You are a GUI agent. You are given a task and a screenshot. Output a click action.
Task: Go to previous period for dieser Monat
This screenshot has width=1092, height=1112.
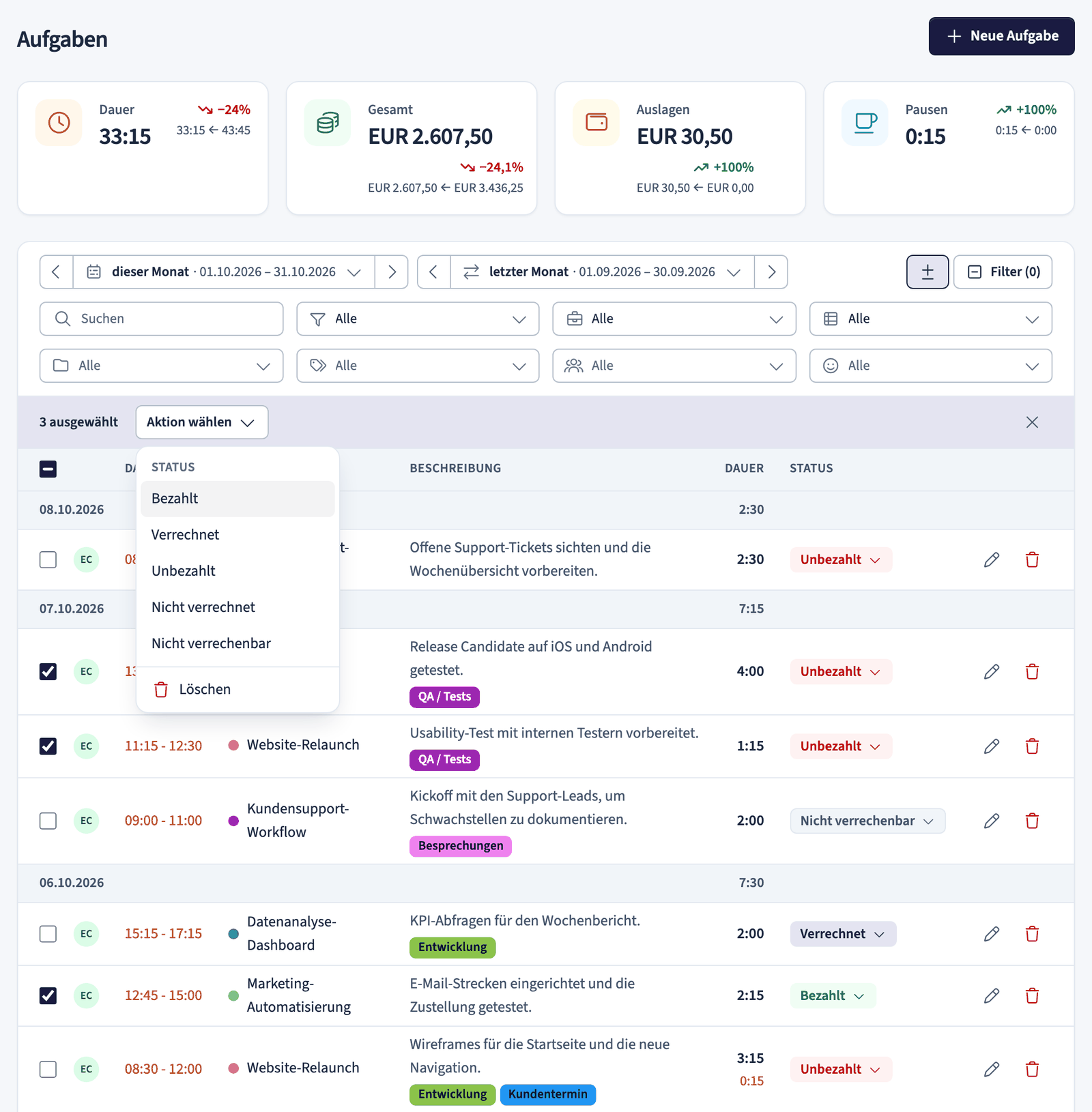57,272
